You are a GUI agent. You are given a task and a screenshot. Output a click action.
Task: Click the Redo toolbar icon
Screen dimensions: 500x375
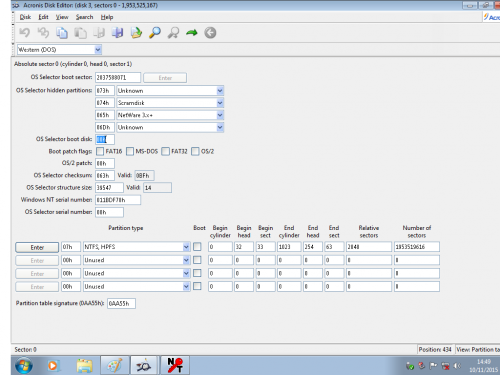tap(43, 33)
